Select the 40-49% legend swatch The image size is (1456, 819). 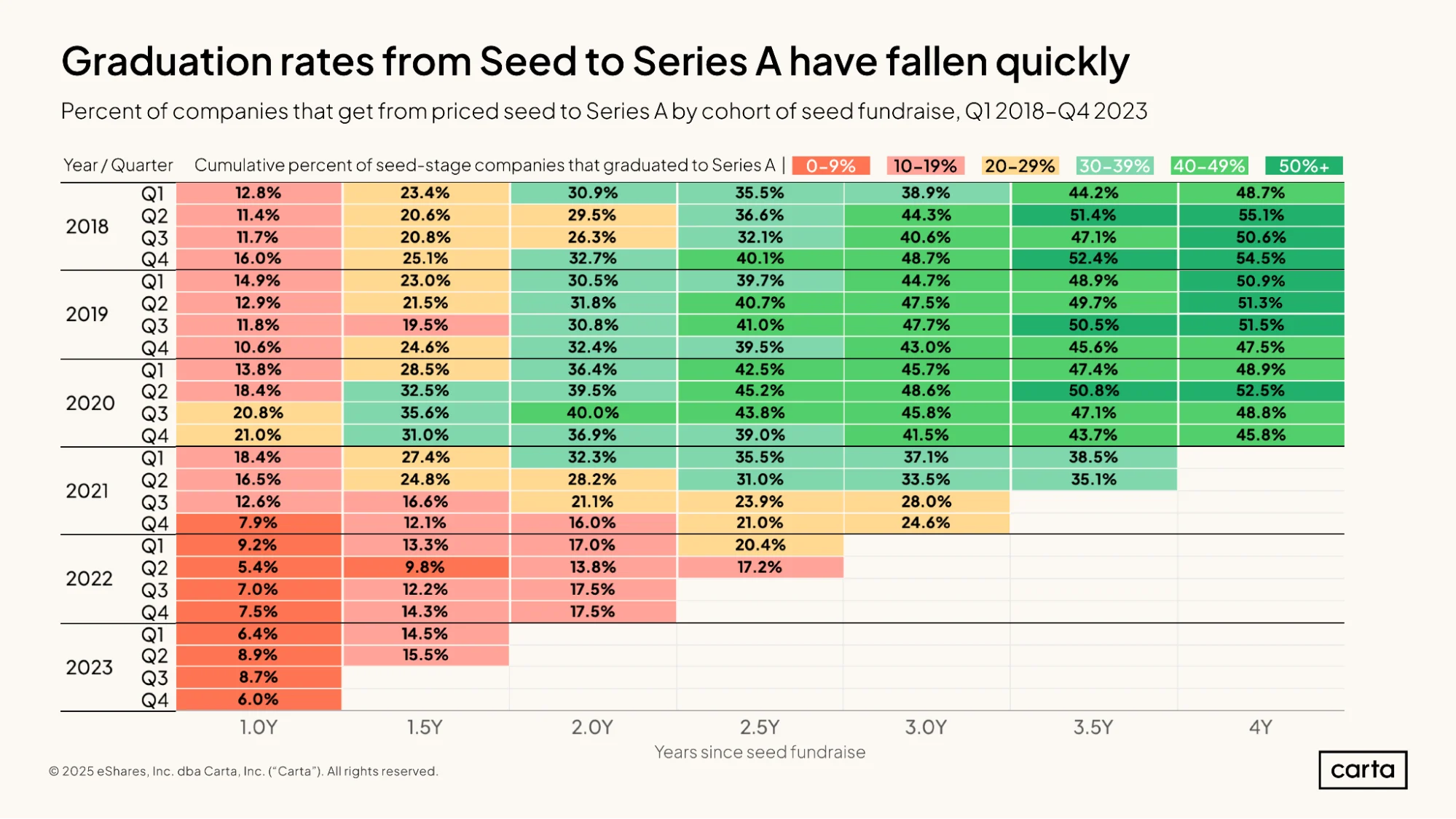[1209, 166]
